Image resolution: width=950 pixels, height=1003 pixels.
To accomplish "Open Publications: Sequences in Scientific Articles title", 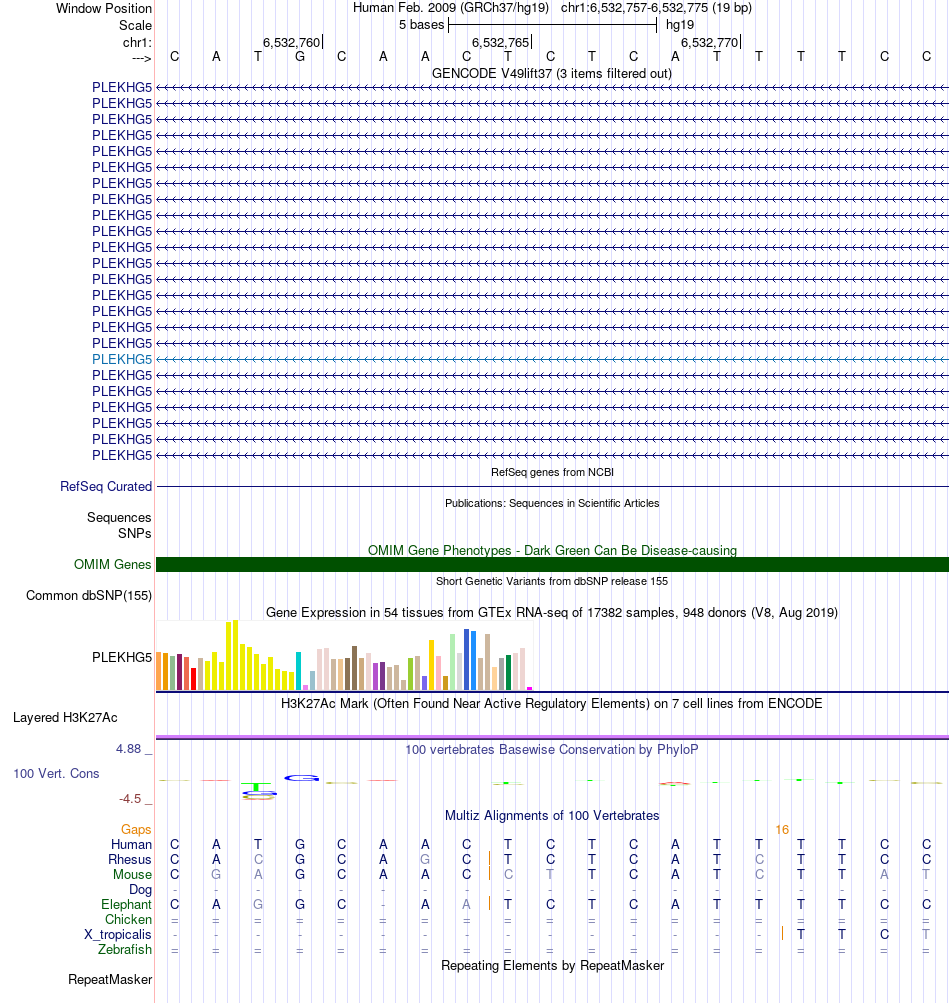I will (552, 503).
